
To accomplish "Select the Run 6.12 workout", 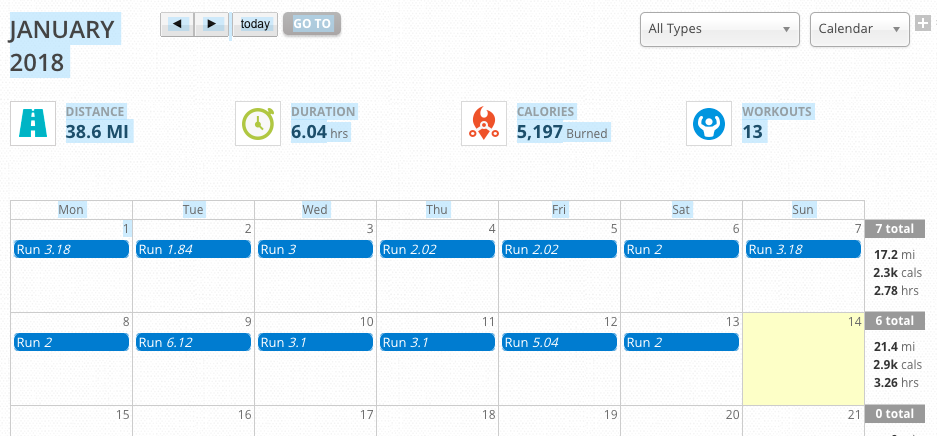I will [x=193, y=342].
